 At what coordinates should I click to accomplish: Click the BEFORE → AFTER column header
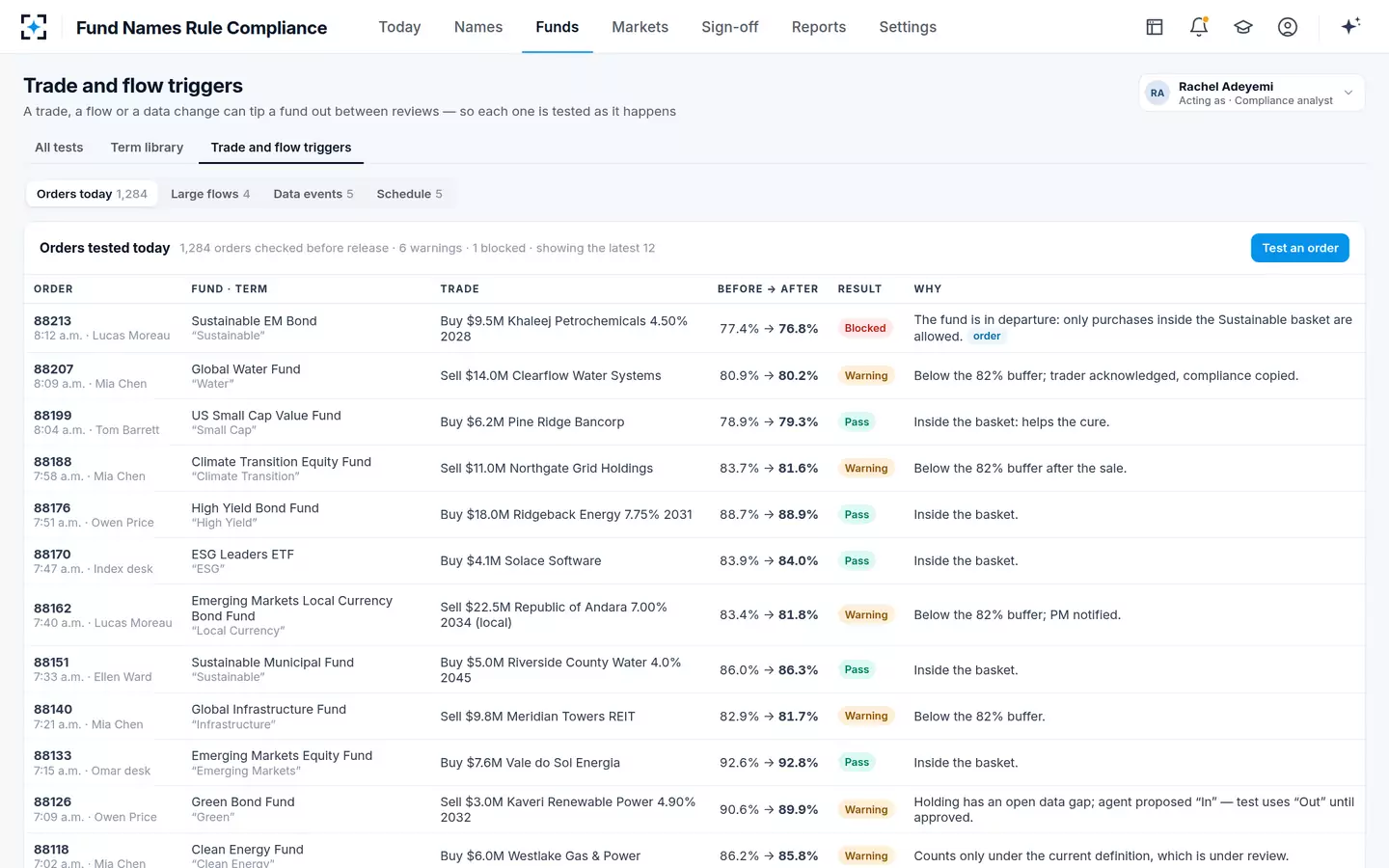(768, 289)
